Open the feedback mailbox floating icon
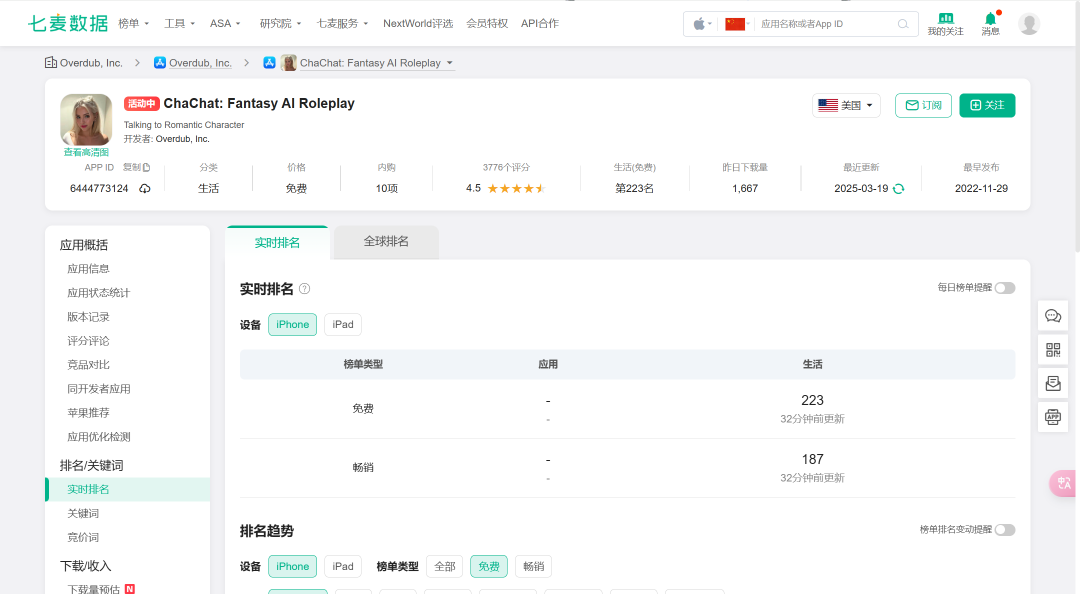Image resolution: width=1080 pixels, height=594 pixels. [1053, 383]
